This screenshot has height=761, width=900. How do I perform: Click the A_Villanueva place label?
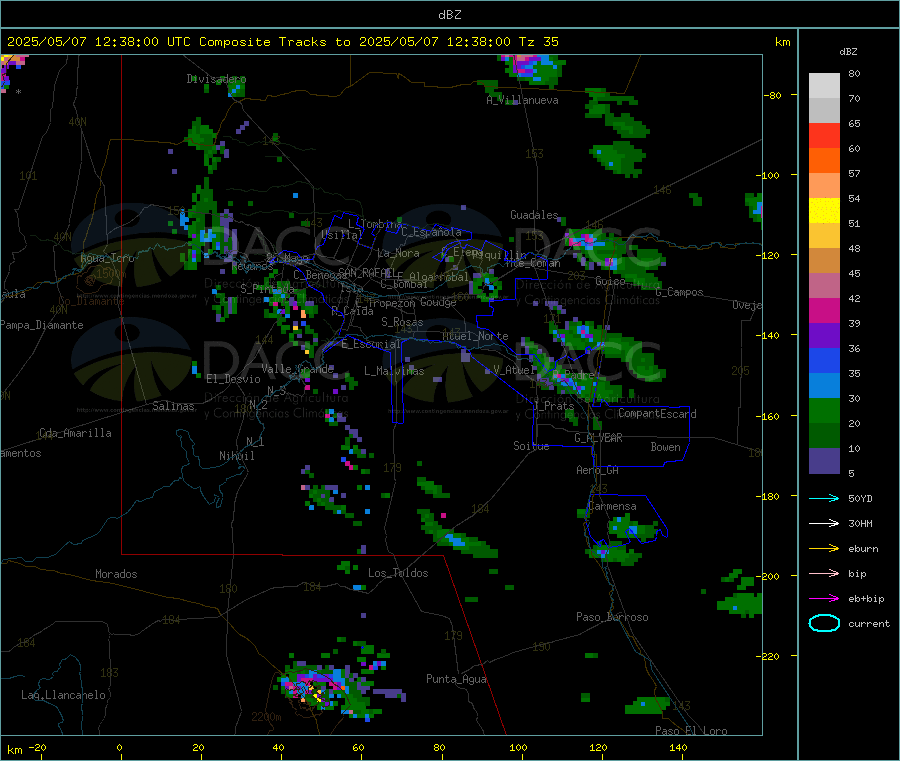pos(522,100)
